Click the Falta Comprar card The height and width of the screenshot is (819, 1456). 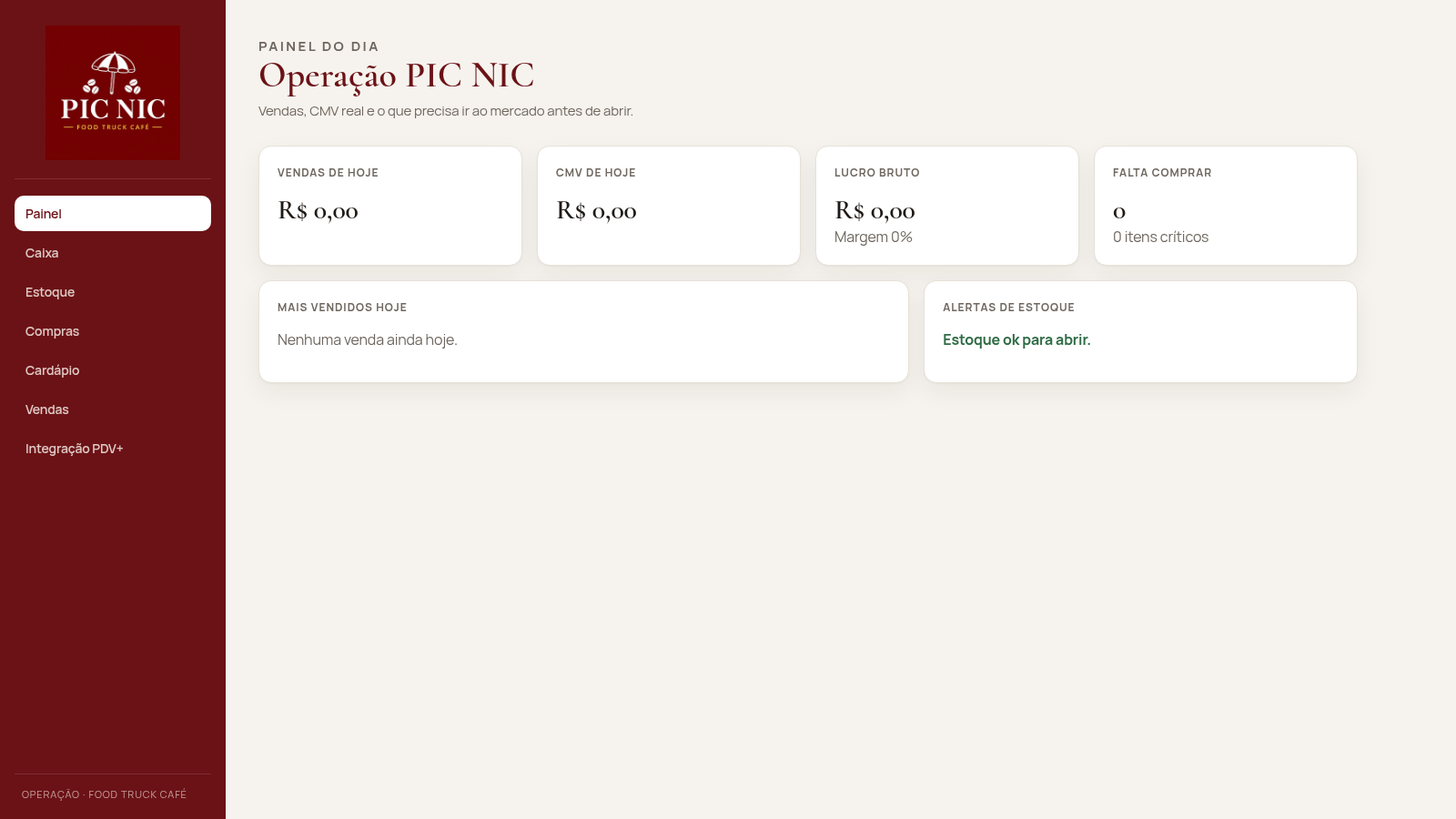(1226, 206)
